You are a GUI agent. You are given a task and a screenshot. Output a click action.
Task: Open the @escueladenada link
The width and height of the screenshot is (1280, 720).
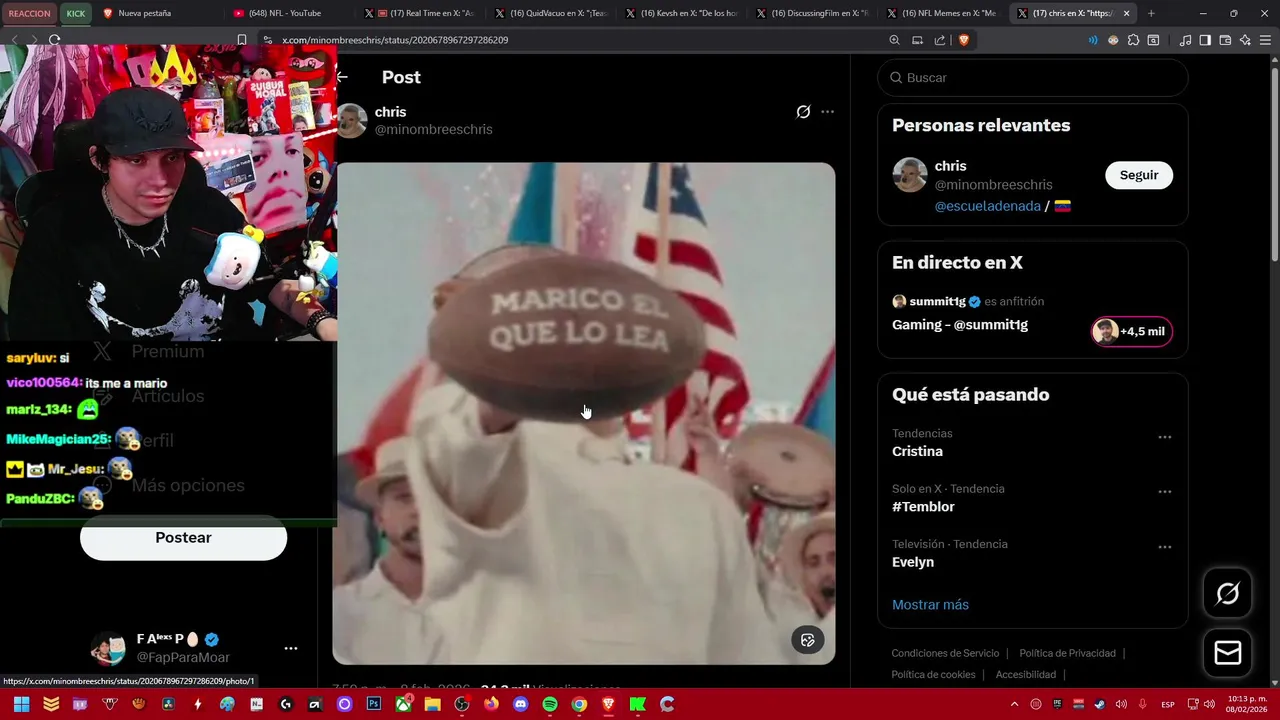[x=987, y=206]
